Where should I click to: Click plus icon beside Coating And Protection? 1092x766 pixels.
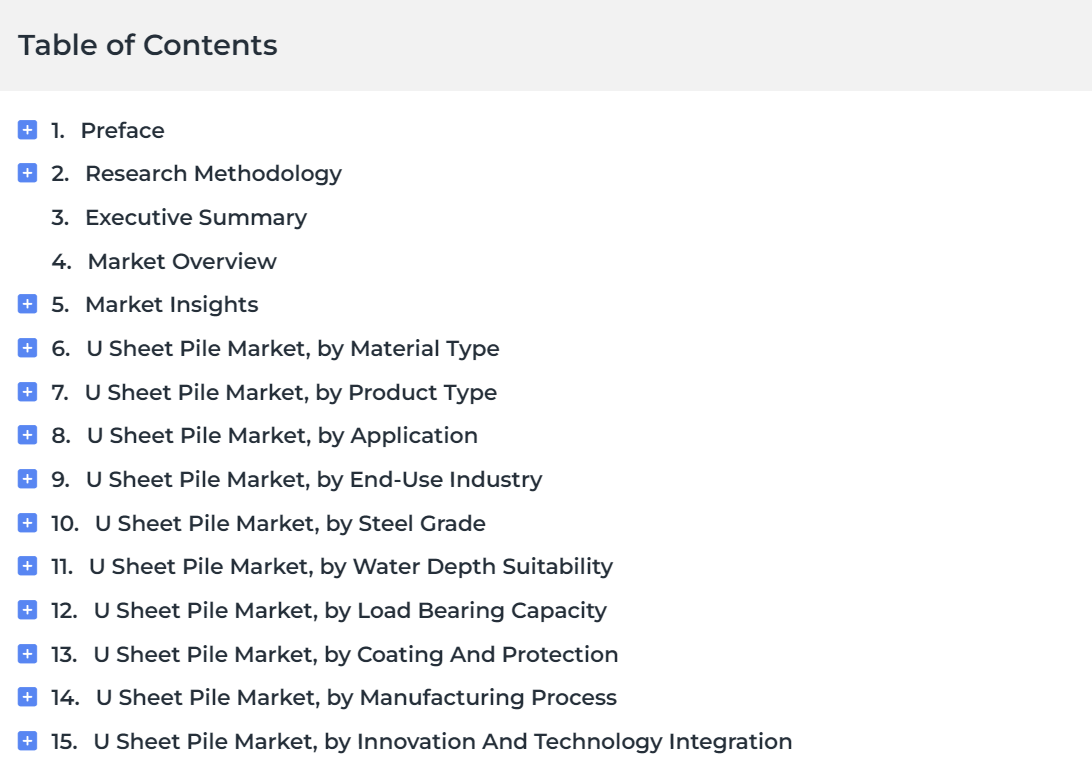pos(28,654)
